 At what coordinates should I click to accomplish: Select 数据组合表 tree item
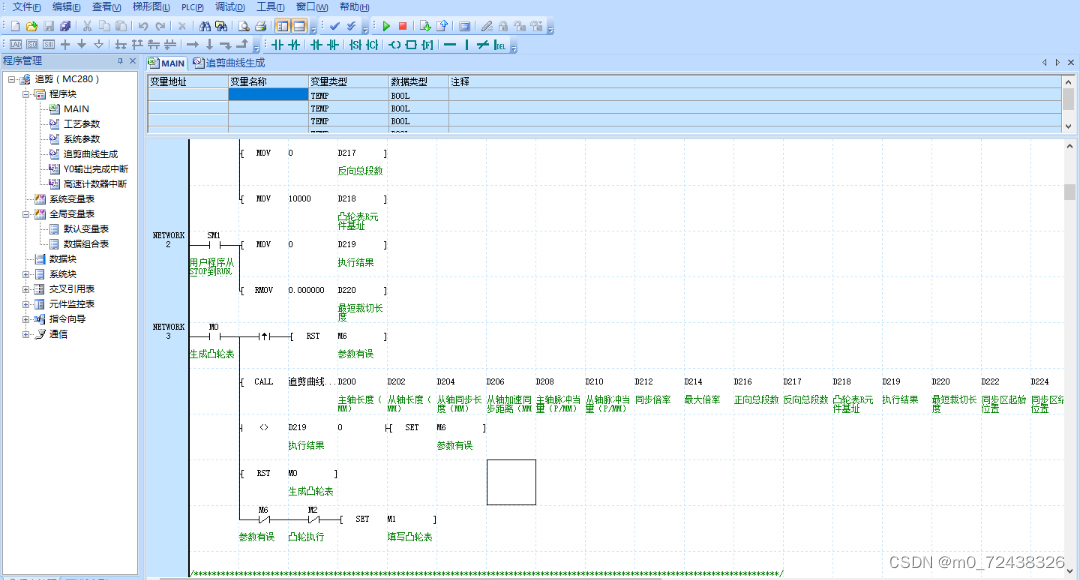86,244
